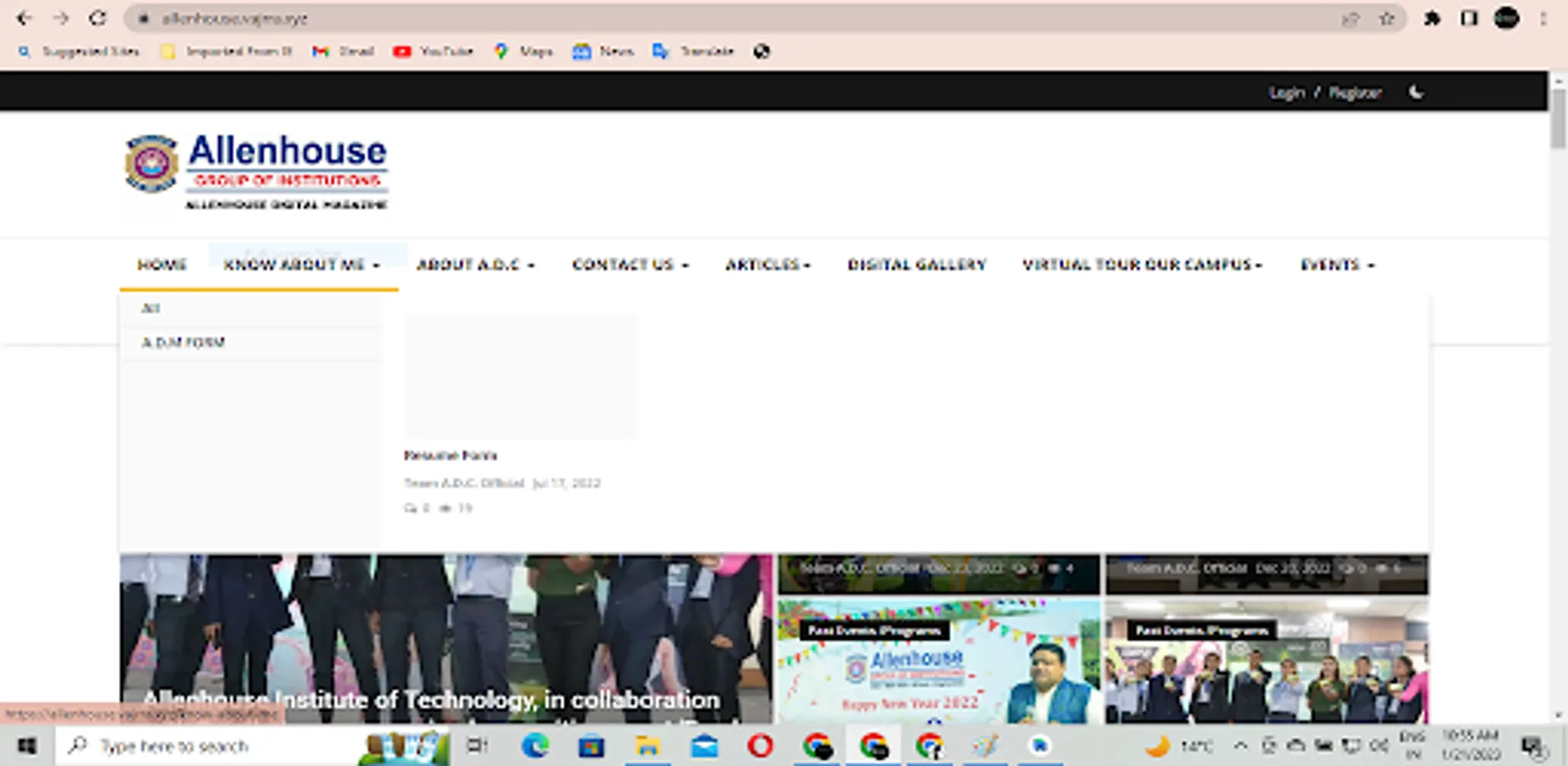The height and width of the screenshot is (766, 1568).
Task: Open the Imported From IE bookmarks folder
Action: tap(226, 51)
